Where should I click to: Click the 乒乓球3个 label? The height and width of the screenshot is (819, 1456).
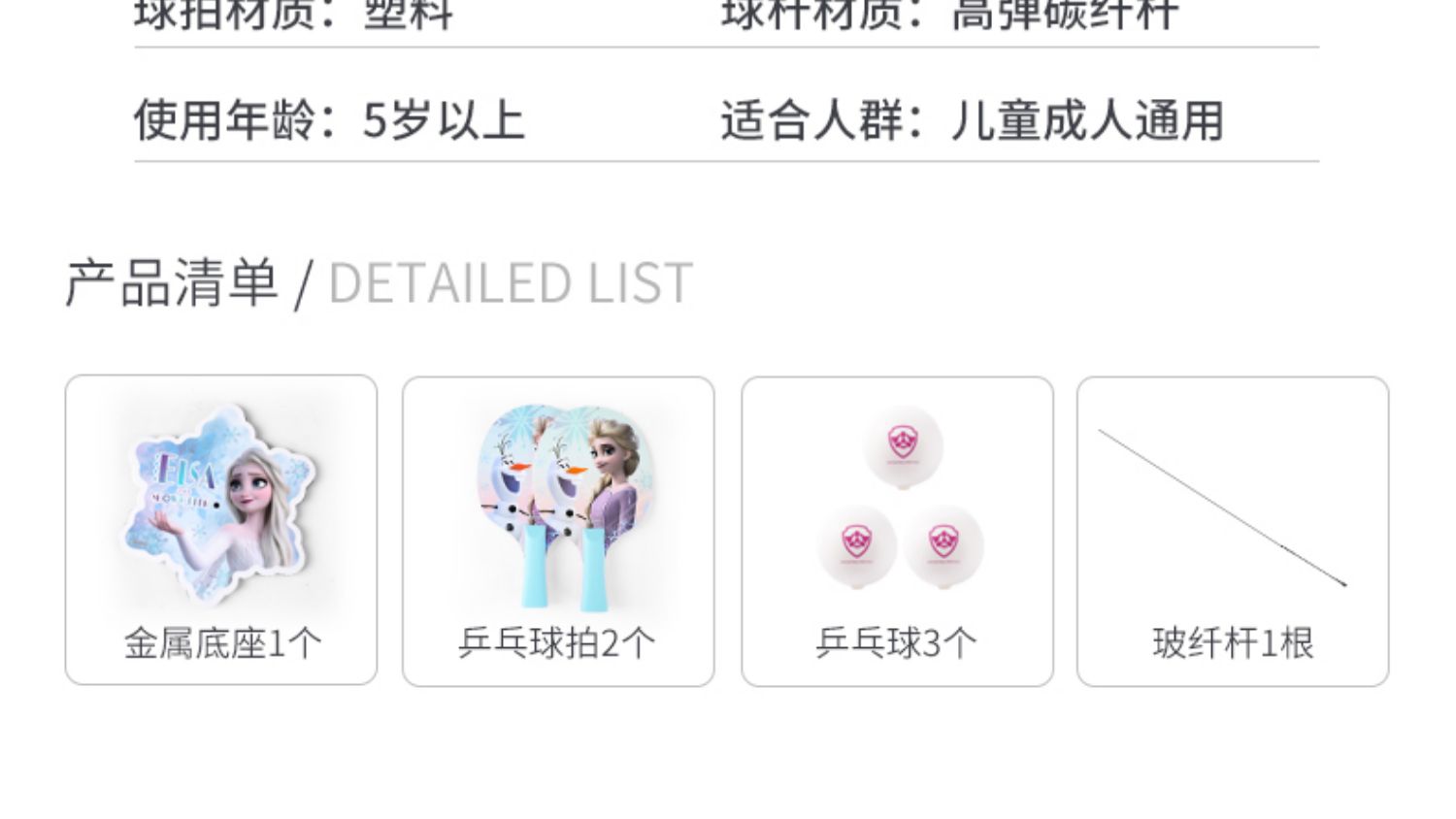(x=896, y=643)
